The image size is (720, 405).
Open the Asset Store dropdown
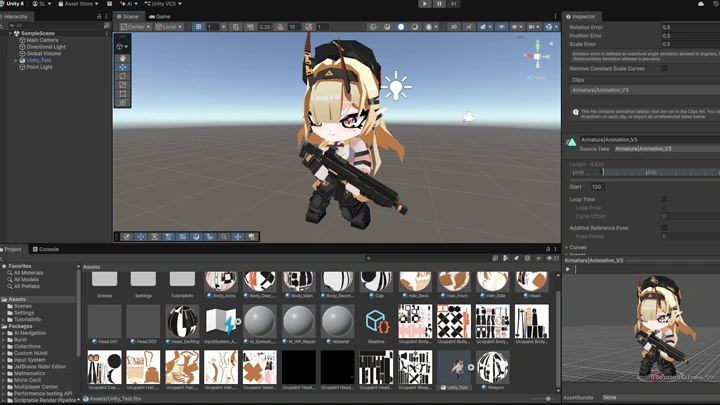point(78,4)
